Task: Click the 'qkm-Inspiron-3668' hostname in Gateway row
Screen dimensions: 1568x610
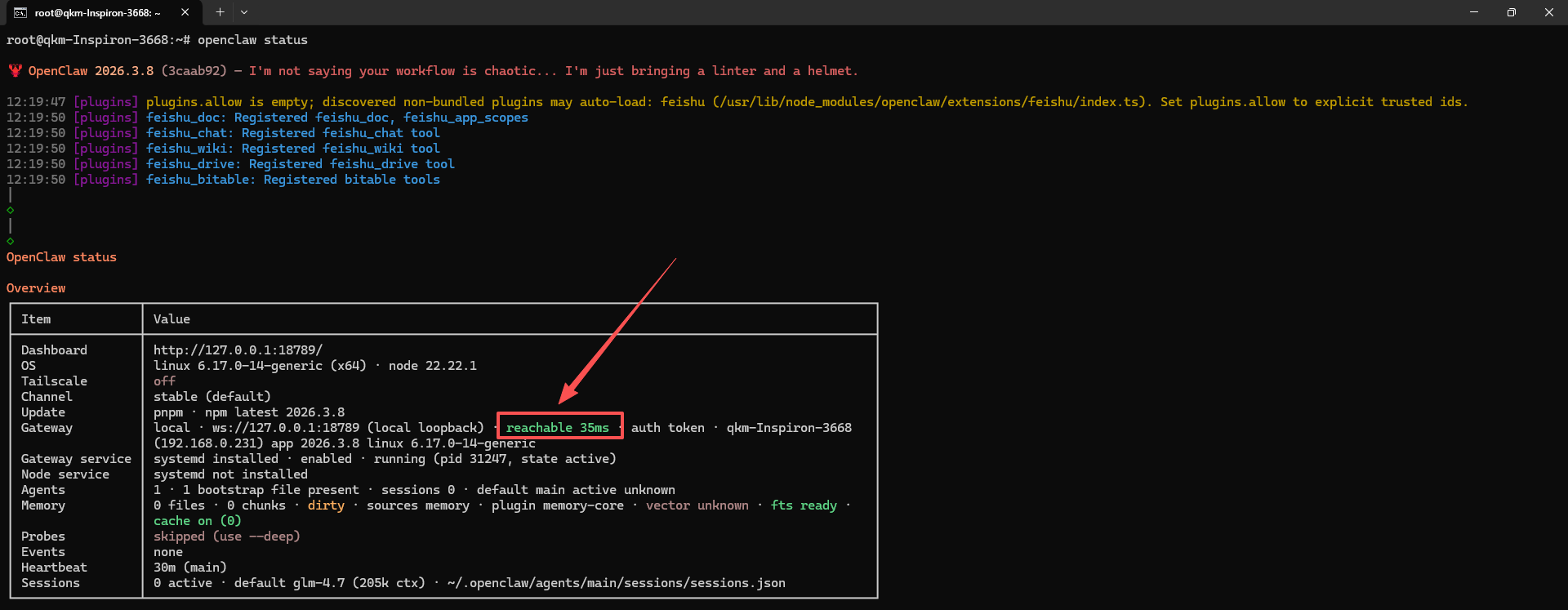Action: click(x=789, y=428)
